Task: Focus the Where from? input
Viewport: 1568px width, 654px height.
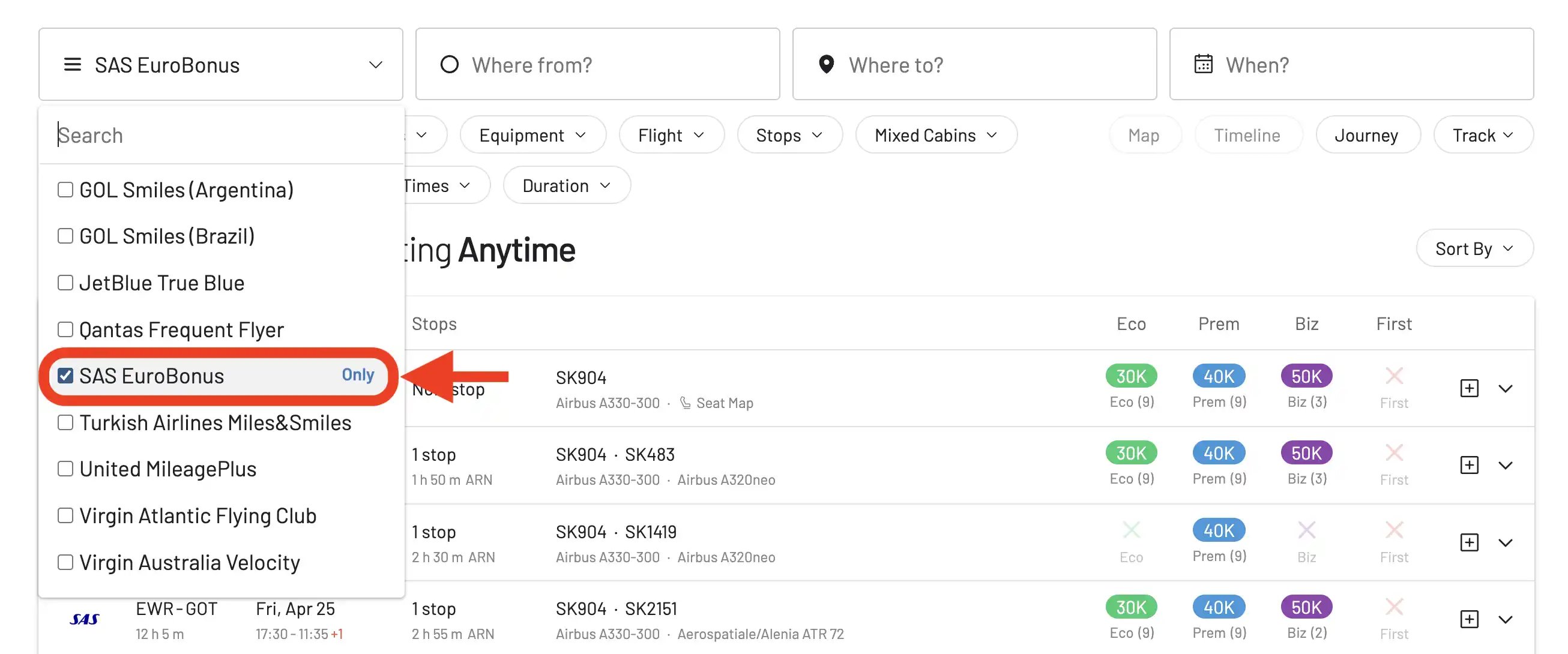Action: coord(597,64)
